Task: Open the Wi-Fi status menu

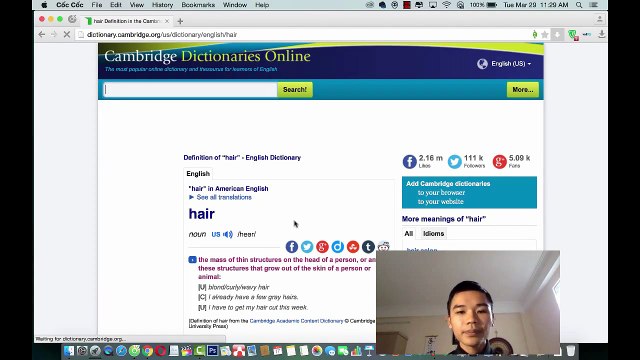Action: click(447, 5)
